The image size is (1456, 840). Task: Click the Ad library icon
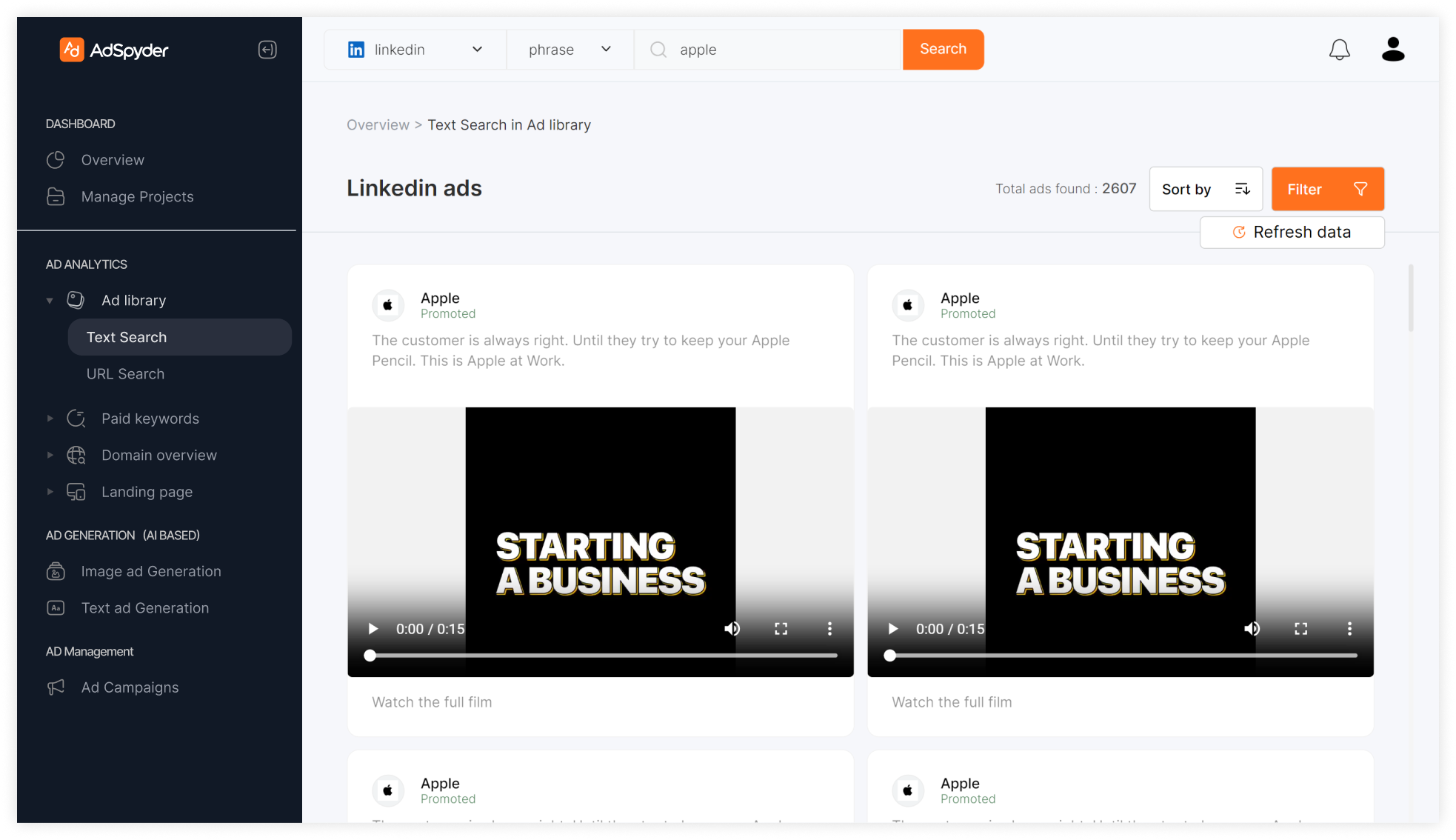pos(76,300)
